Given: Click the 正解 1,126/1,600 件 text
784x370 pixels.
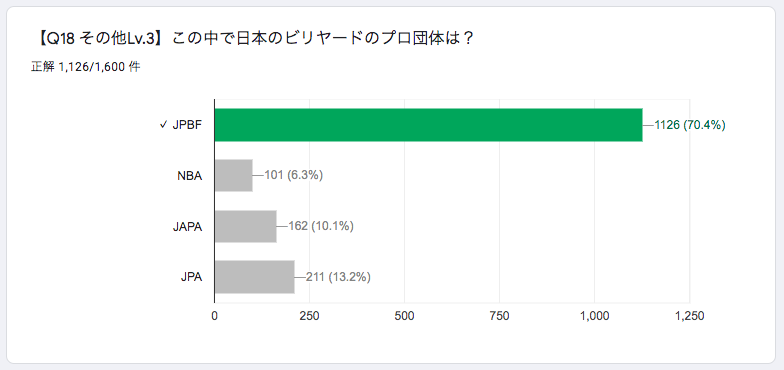Looking at the screenshot, I should point(86,68).
